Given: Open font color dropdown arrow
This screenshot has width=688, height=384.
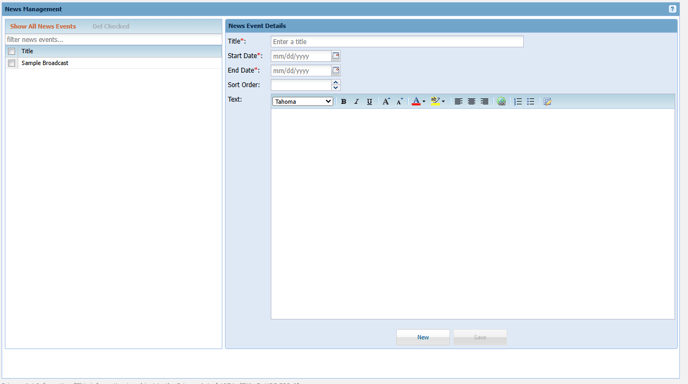Looking at the screenshot, I should pyautogui.click(x=424, y=101).
